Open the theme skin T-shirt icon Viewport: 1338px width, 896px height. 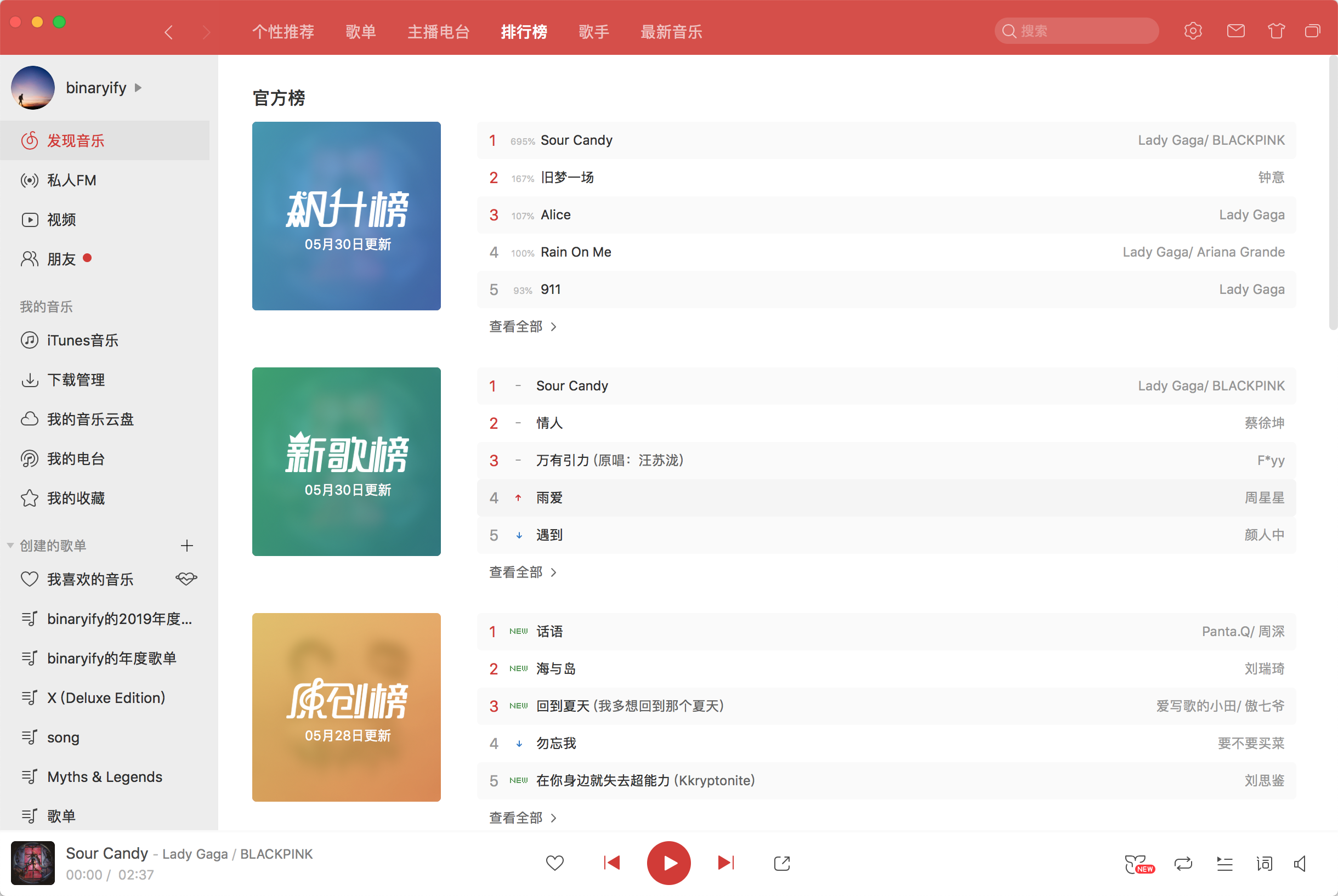[x=1275, y=31]
